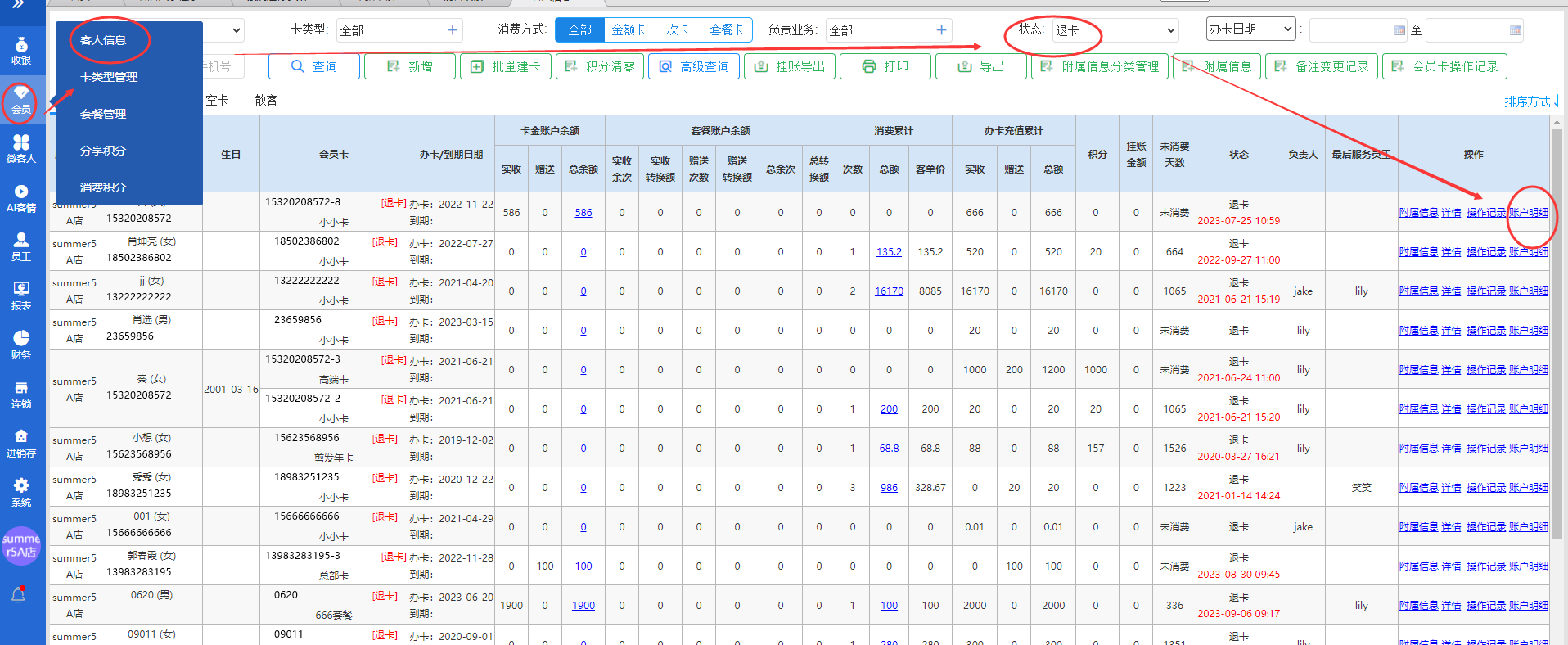Toggle 排序方式 sort order
This screenshot has width=1568, height=645.
1532,101
